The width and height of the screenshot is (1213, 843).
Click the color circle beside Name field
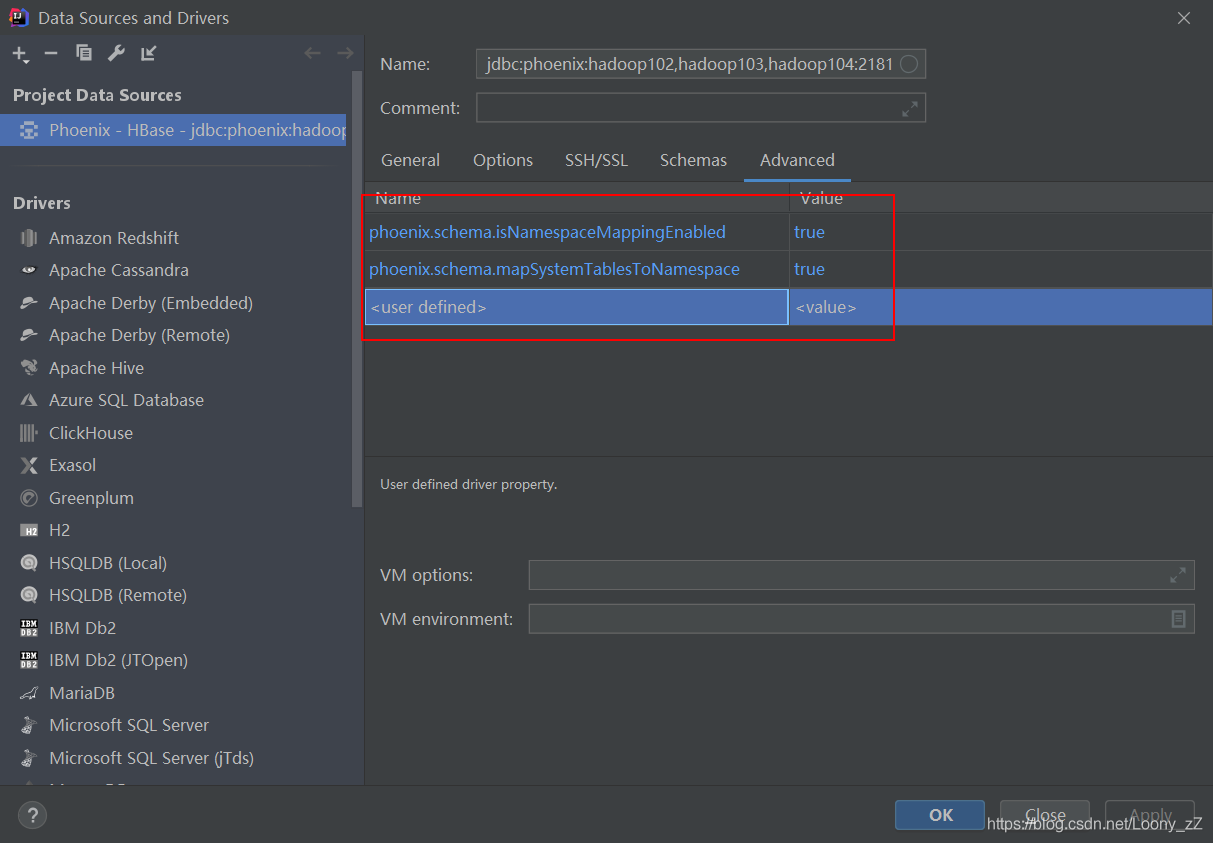(908, 65)
